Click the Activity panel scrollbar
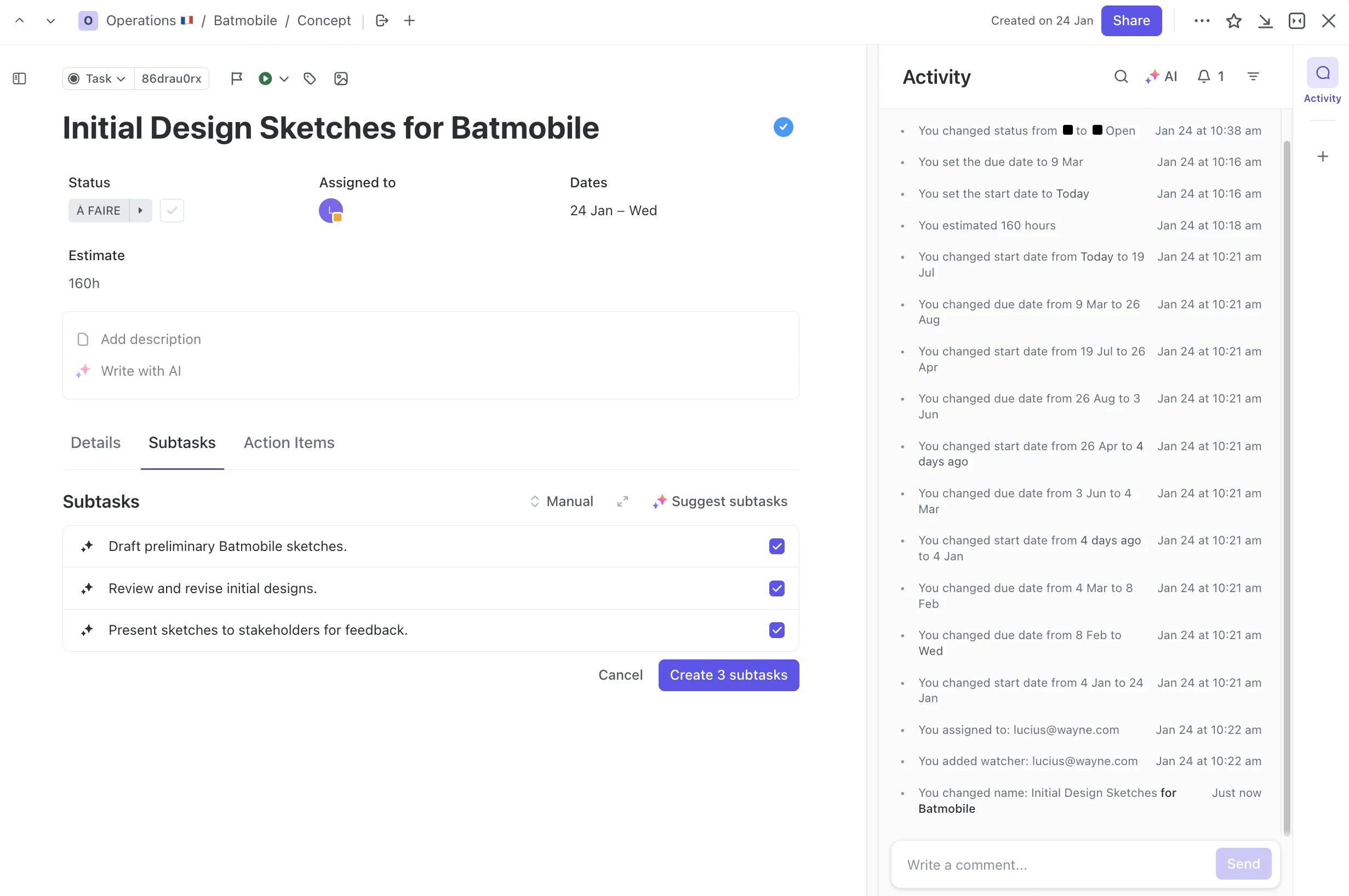The width and height of the screenshot is (1349, 896). coord(1287,487)
